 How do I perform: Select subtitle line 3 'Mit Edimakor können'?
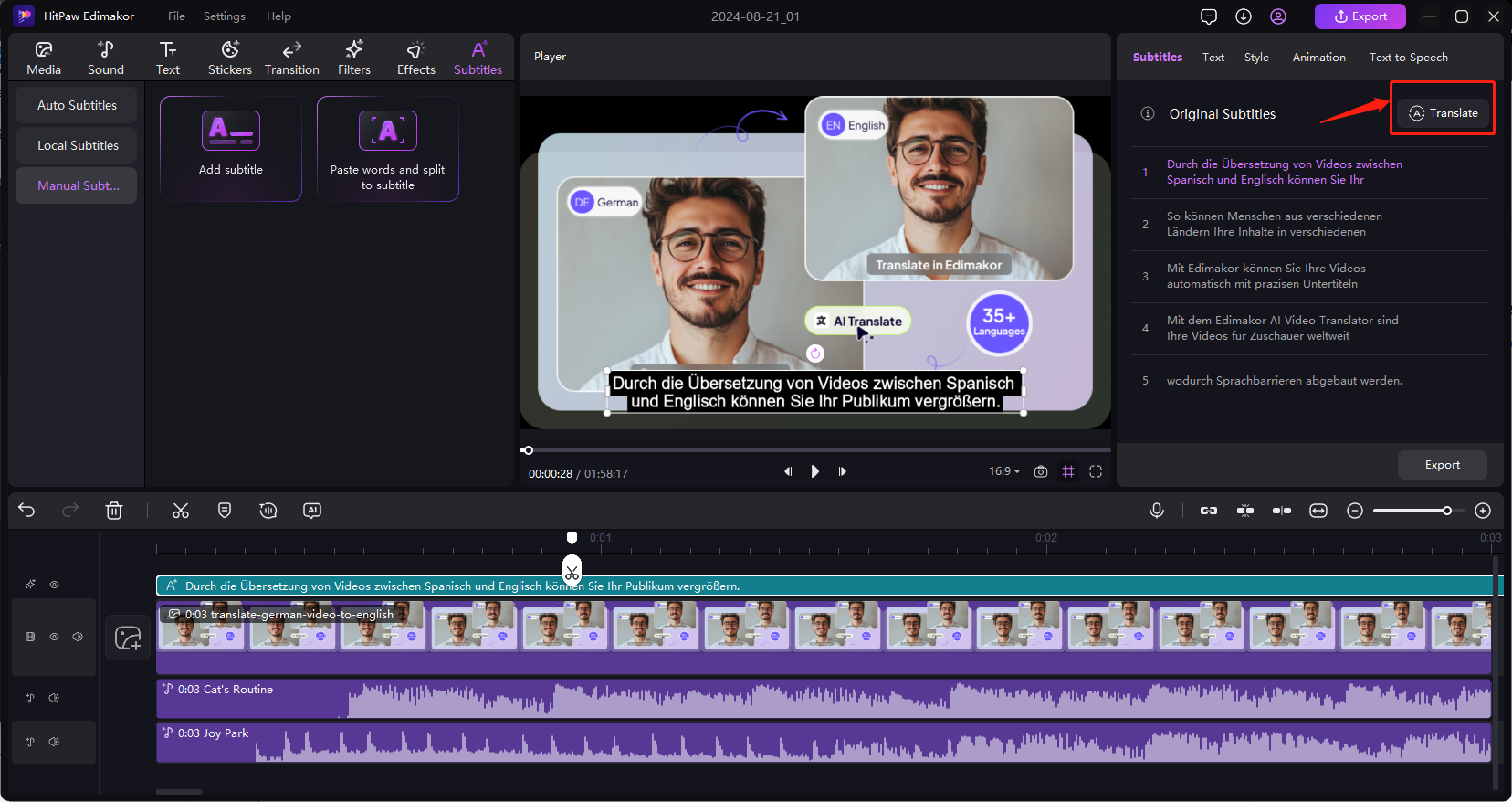(x=1310, y=277)
